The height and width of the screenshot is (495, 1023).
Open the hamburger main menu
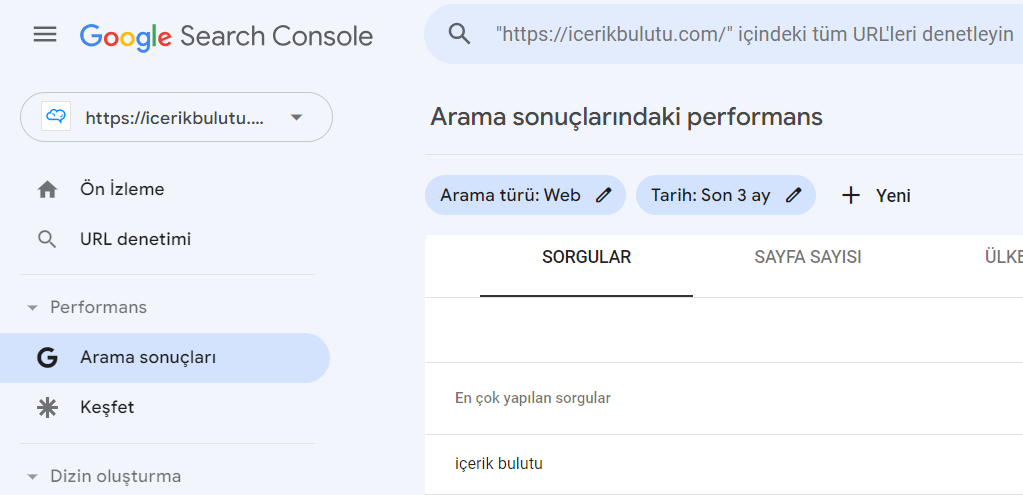coord(45,35)
